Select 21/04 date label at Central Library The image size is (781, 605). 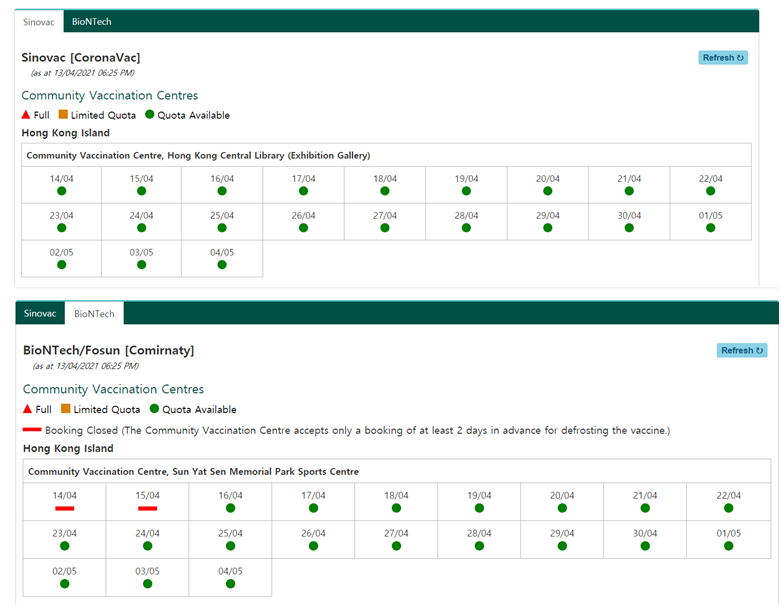coord(629,179)
